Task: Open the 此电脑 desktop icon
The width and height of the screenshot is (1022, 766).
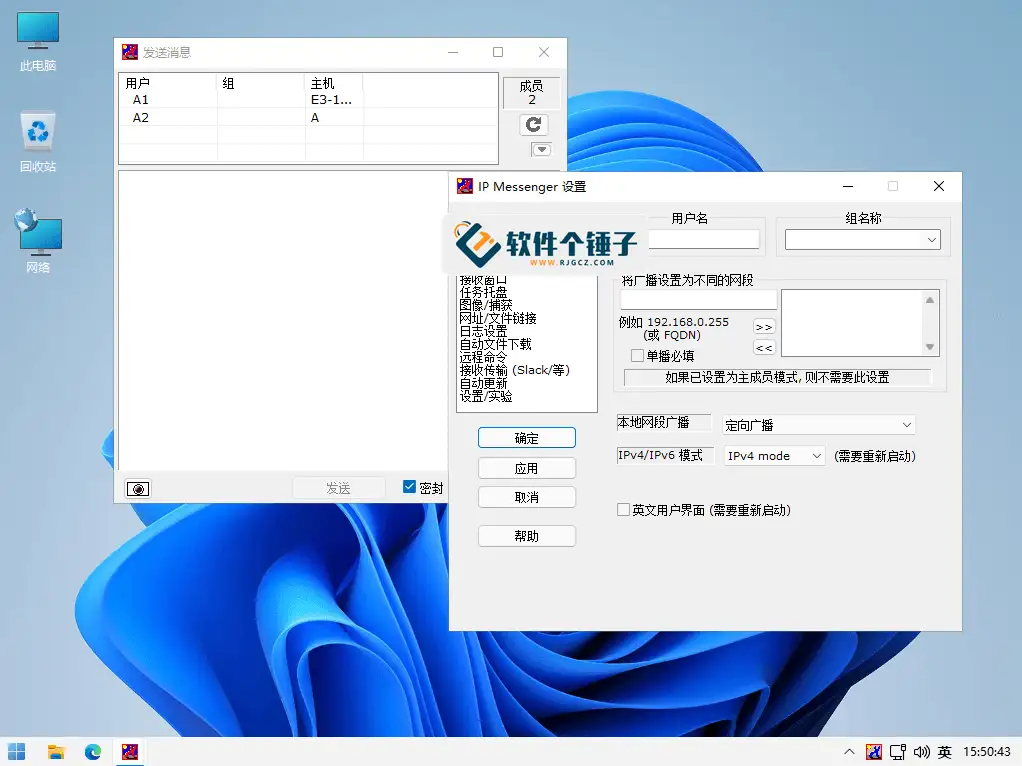Action: tap(38, 41)
